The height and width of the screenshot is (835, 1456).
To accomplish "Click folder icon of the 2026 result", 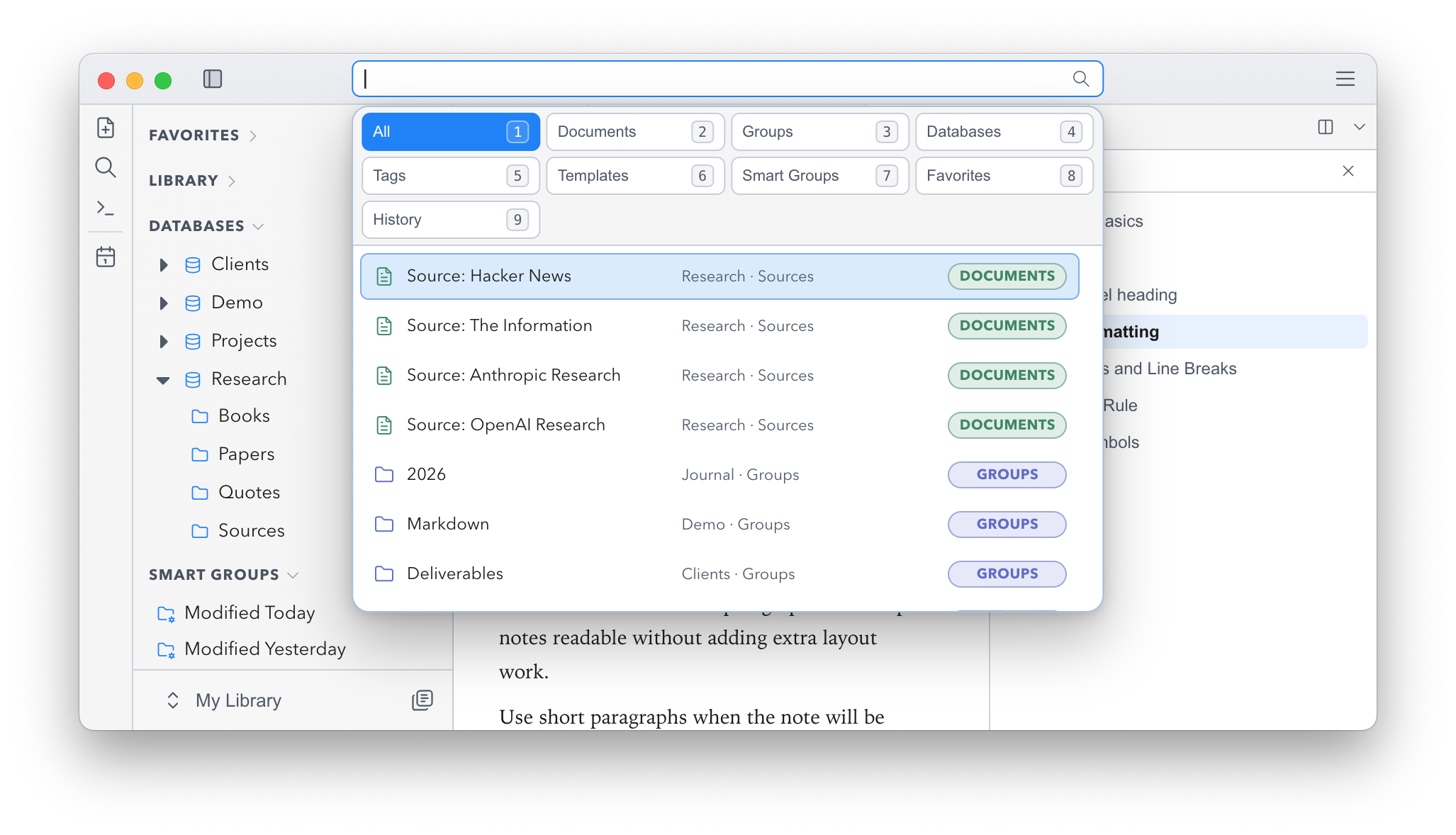I will (x=384, y=474).
